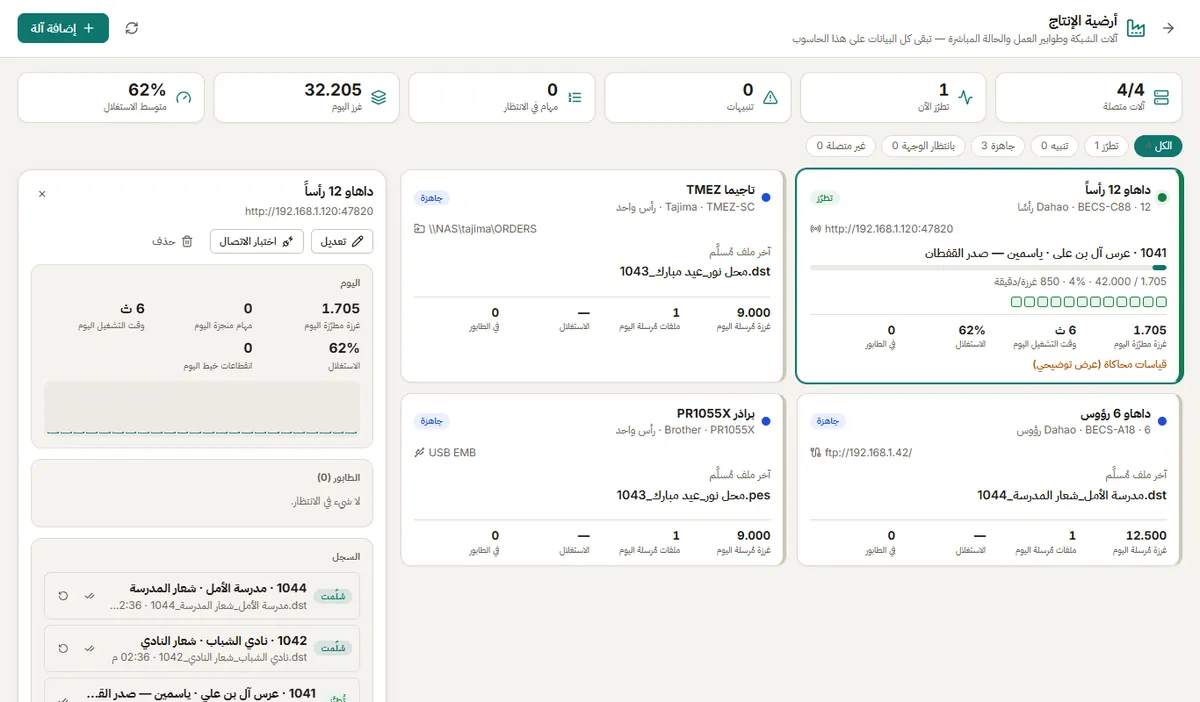
Task: Click the today utilization chart in detail panel
Action: click(202, 408)
